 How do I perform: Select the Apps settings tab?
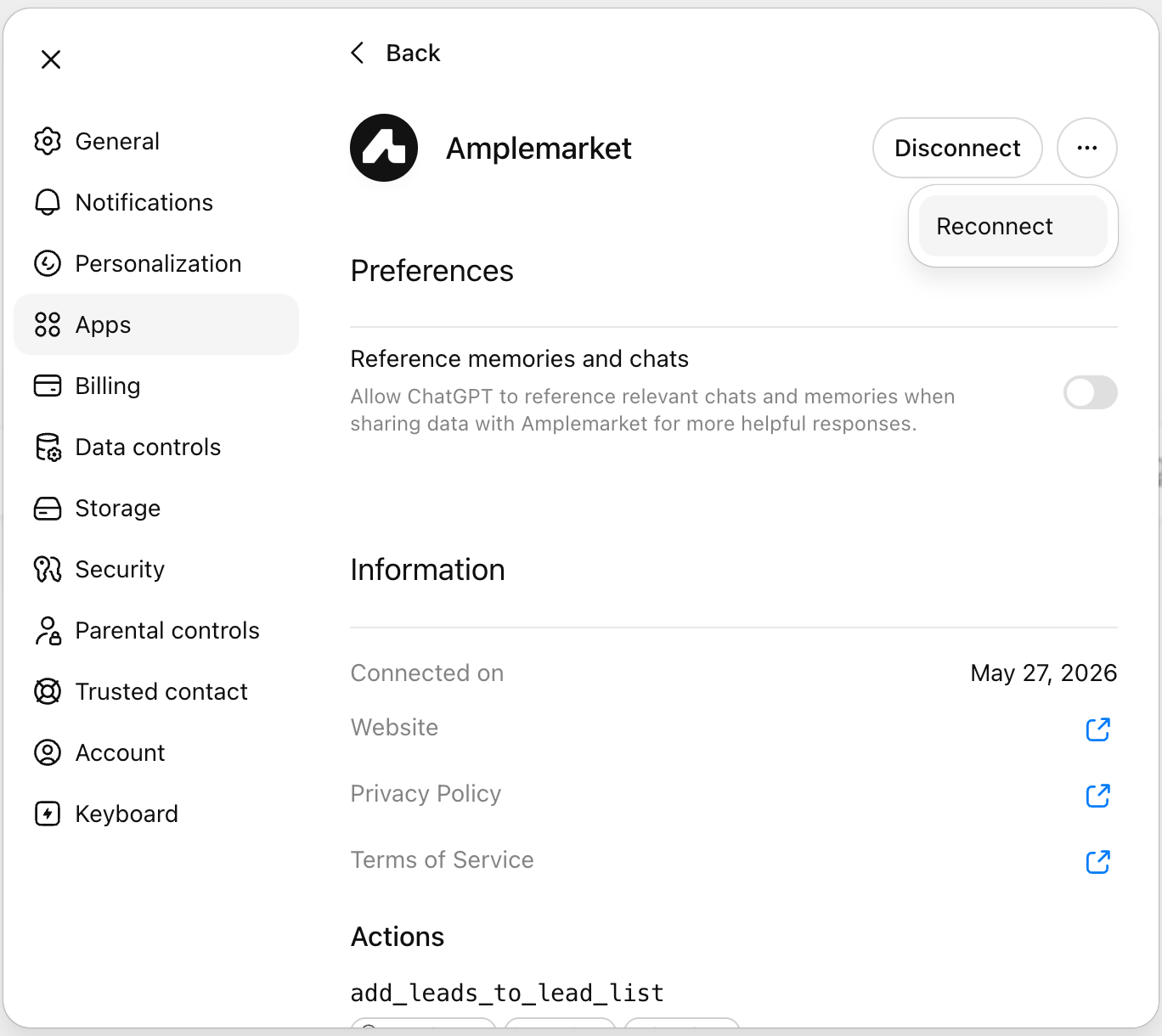(x=156, y=324)
